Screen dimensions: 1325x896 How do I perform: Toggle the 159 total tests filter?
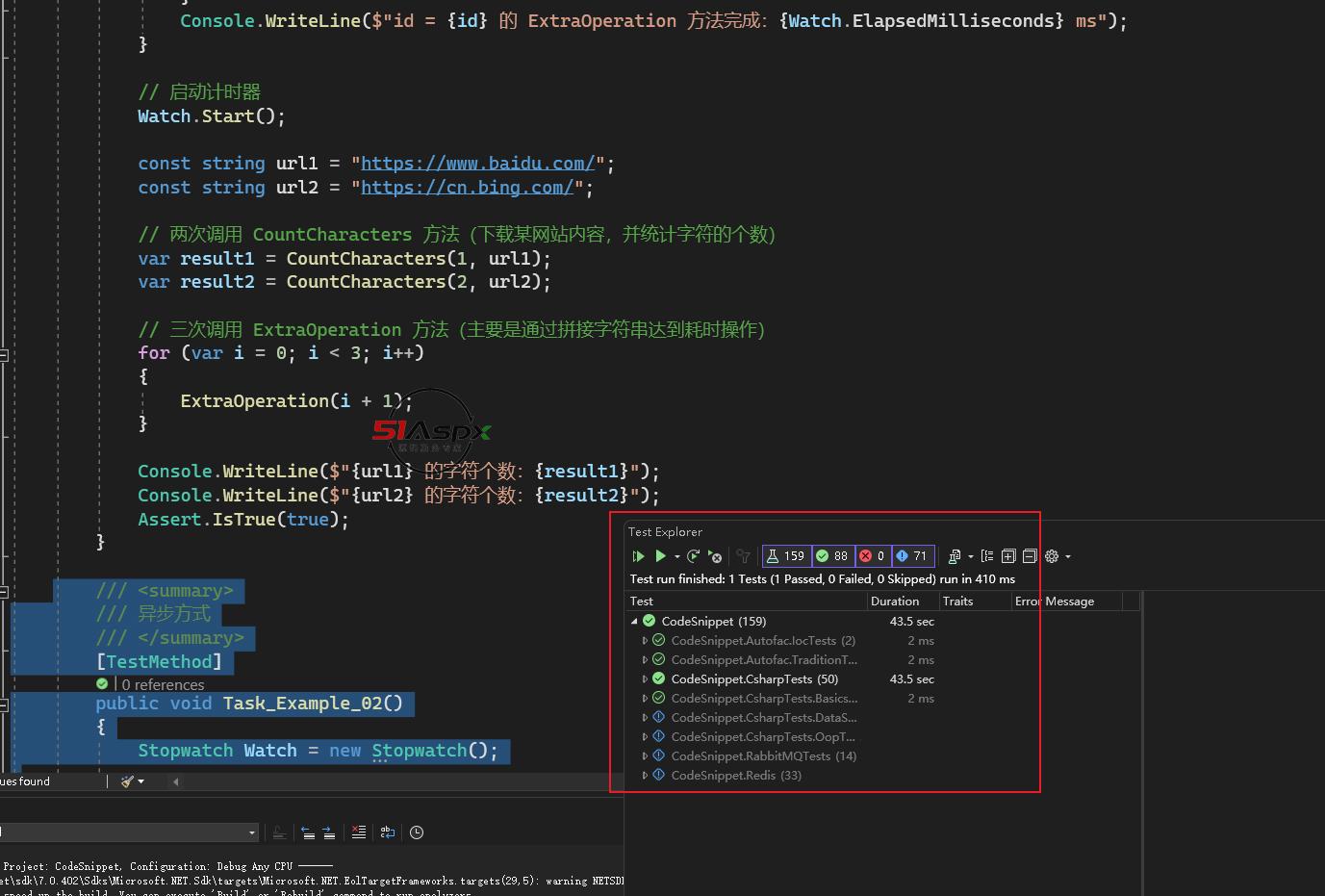[785, 556]
